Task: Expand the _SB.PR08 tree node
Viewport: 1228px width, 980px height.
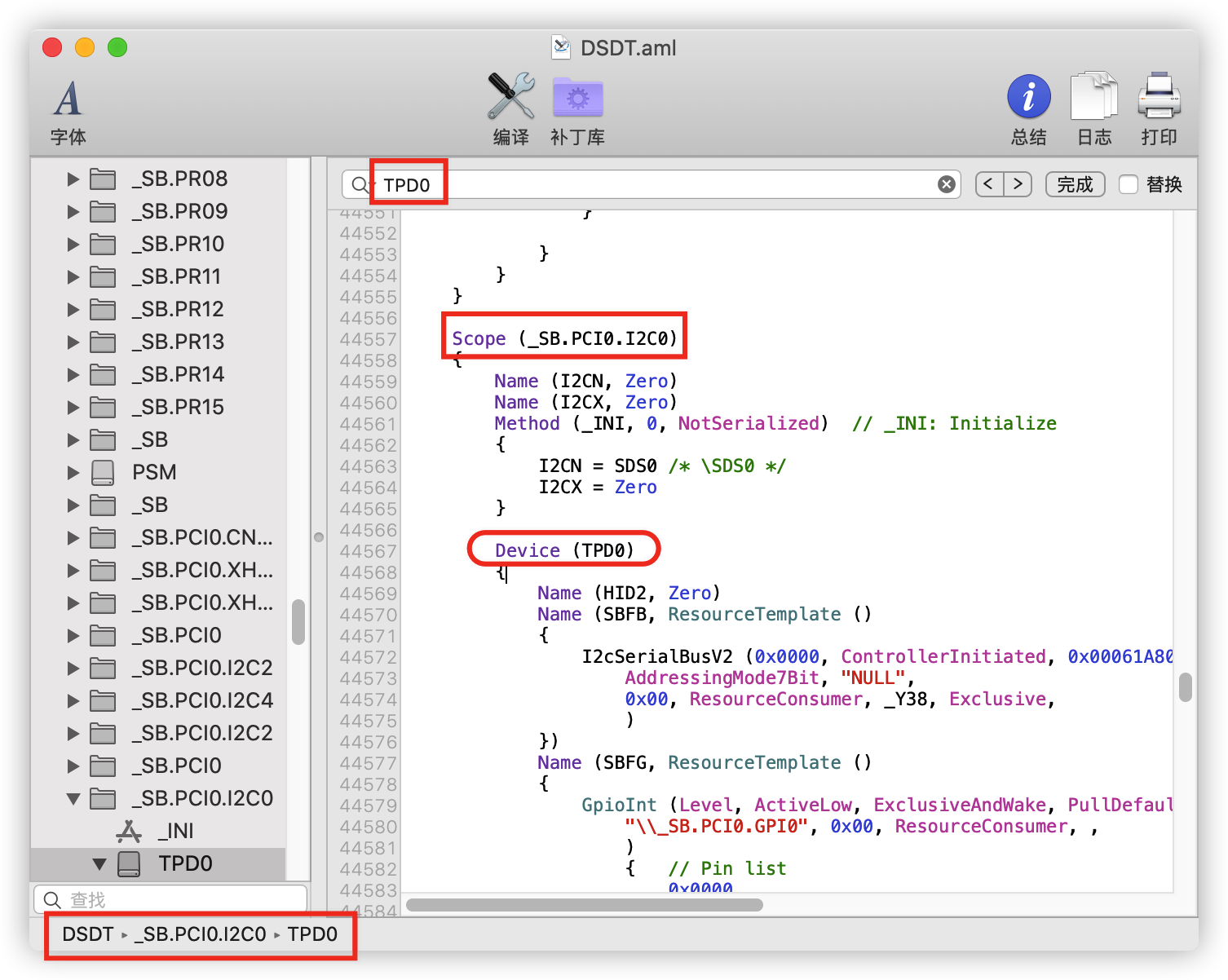Action: (x=73, y=179)
